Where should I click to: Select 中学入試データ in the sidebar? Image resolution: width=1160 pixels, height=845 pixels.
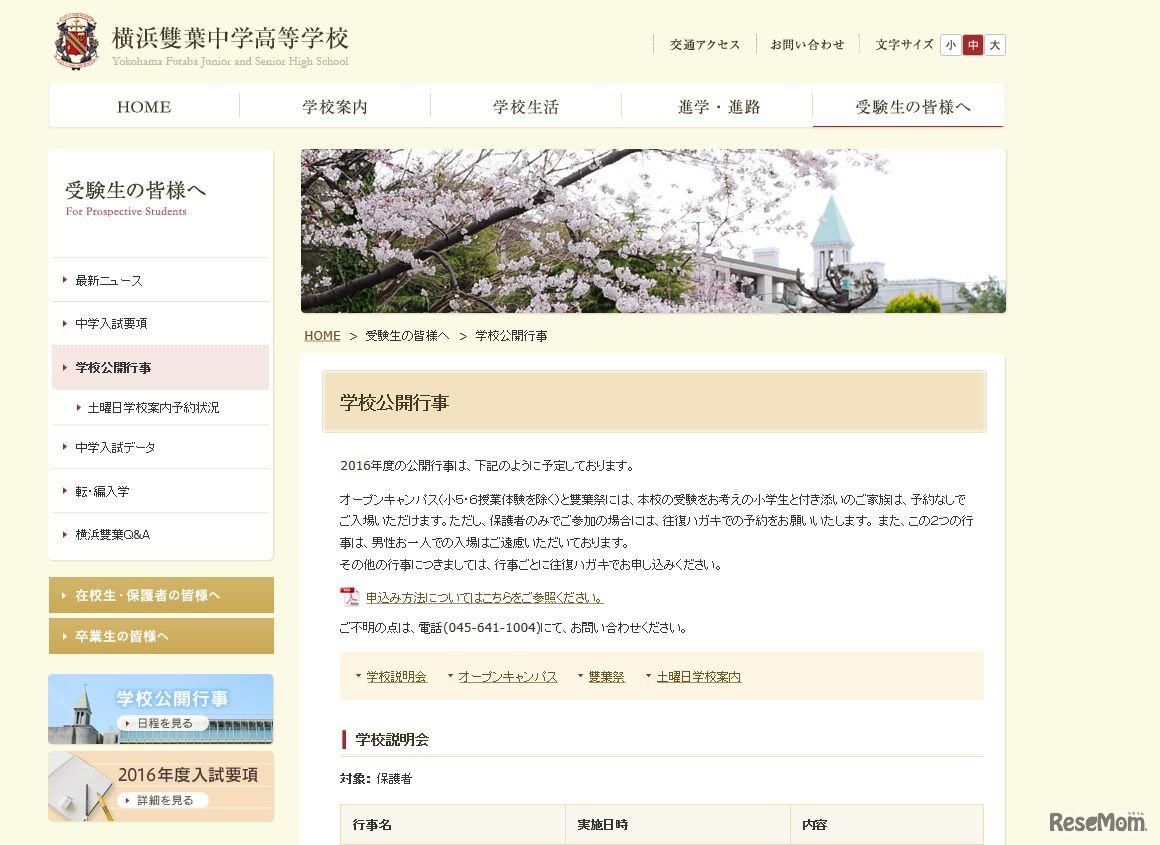161,448
